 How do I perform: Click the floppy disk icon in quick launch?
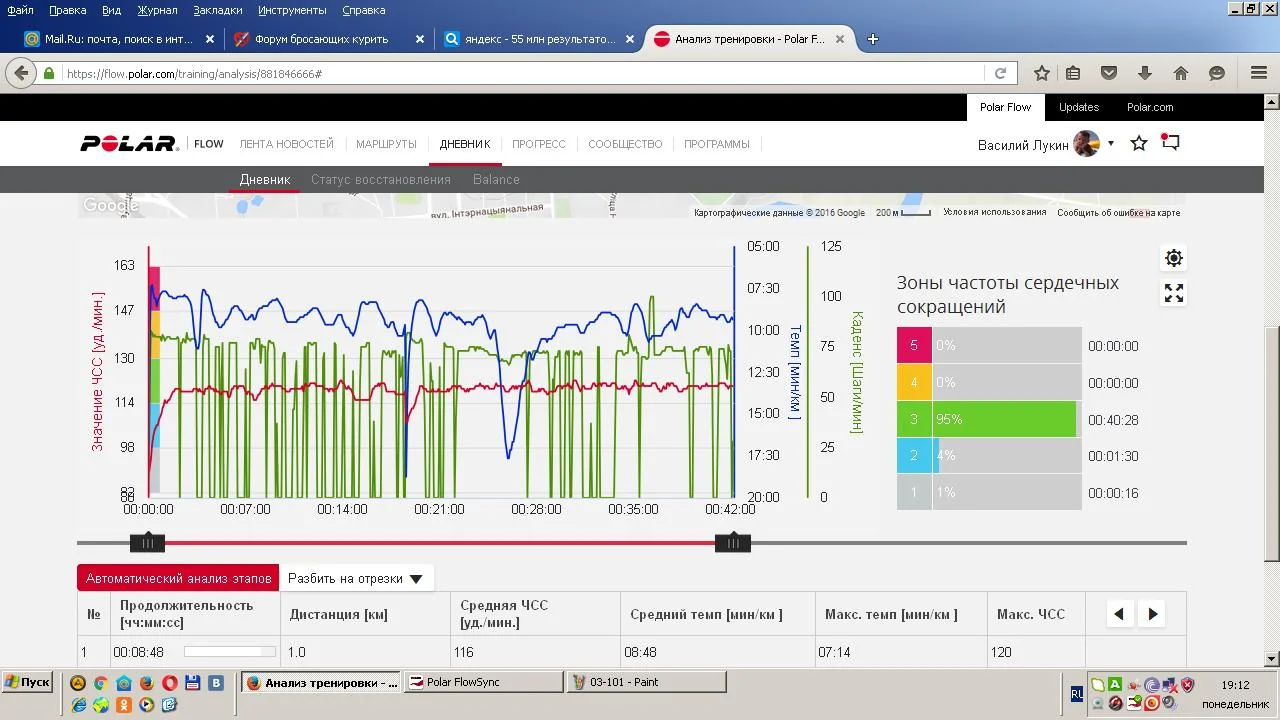193,683
